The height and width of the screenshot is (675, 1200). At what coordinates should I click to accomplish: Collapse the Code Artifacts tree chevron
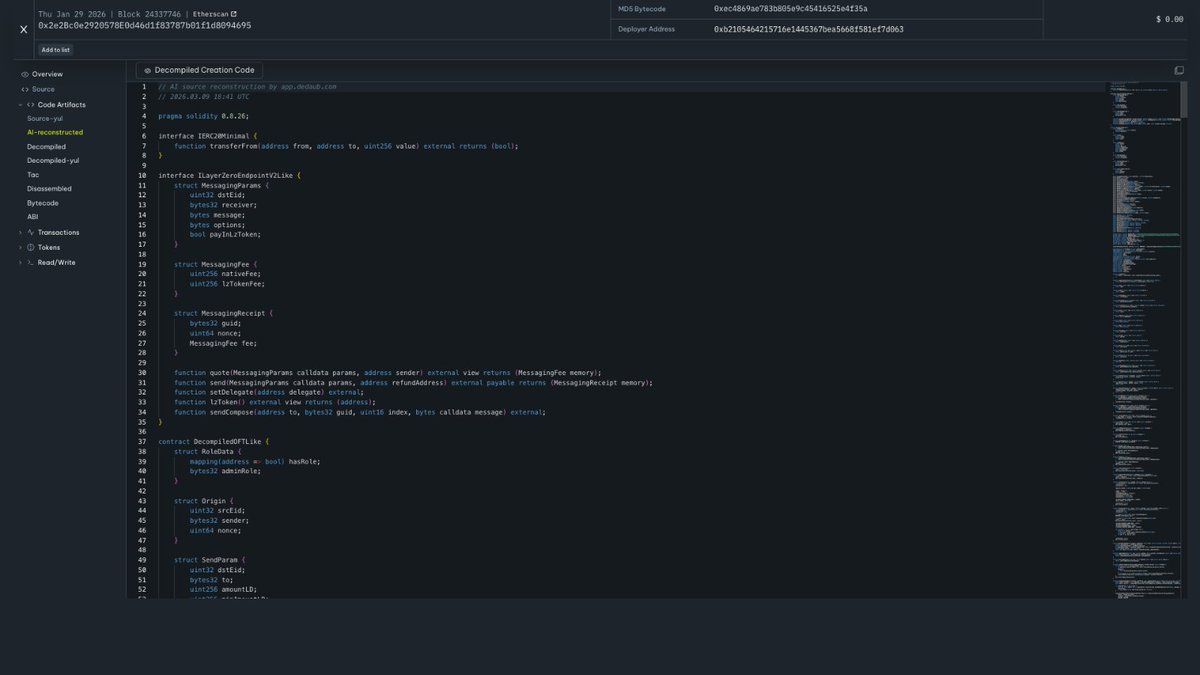pos(19,105)
